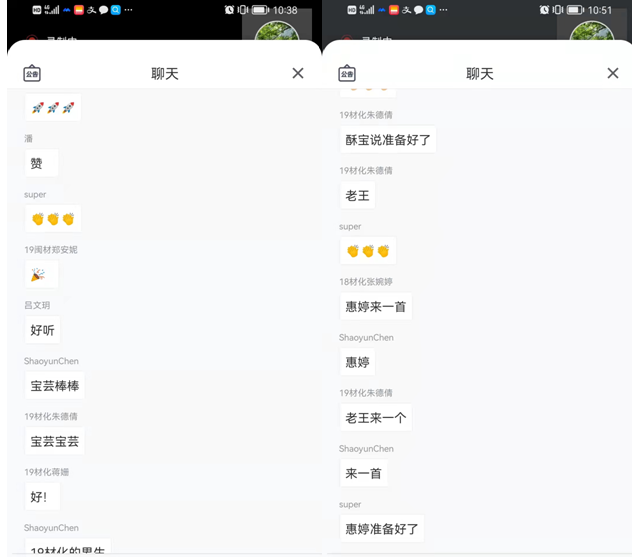Close the left chat panel with X

pyautogui.click(x=298, y=73)
